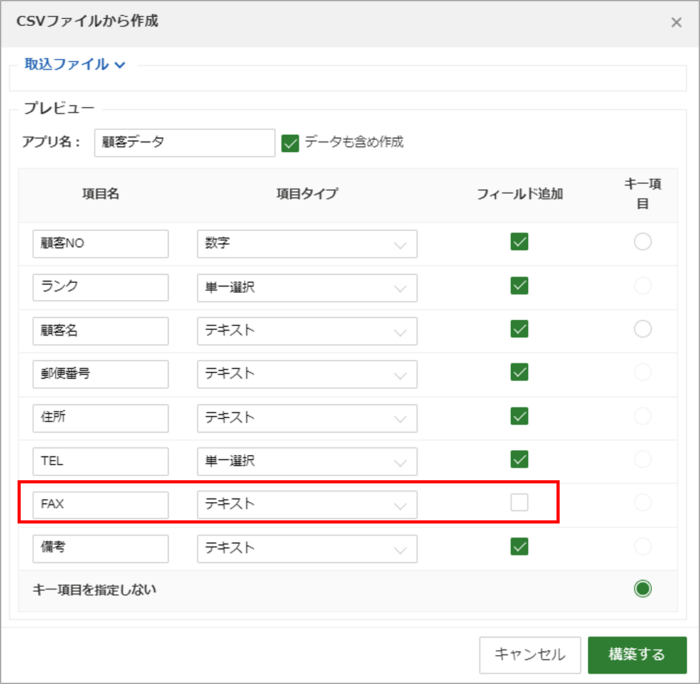The width and height of the screenshot is (700, 684).
Task: Click the 構築する button
Action: pyautogui.click(x=637, y=655)
